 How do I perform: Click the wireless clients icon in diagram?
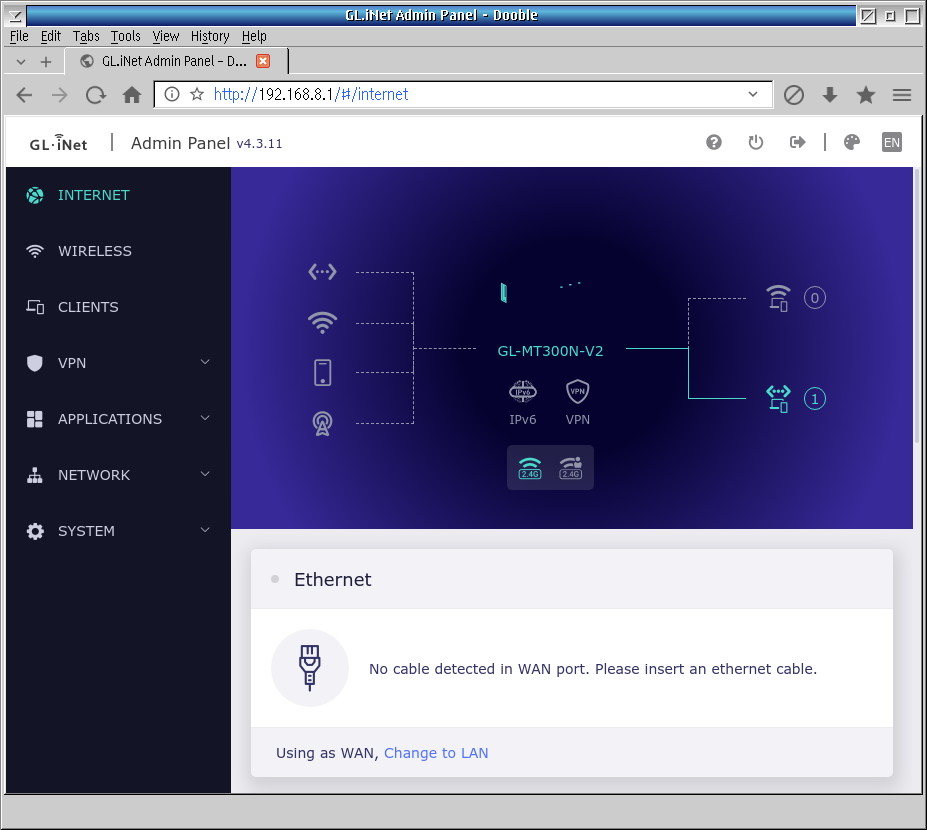click(778, 298)
